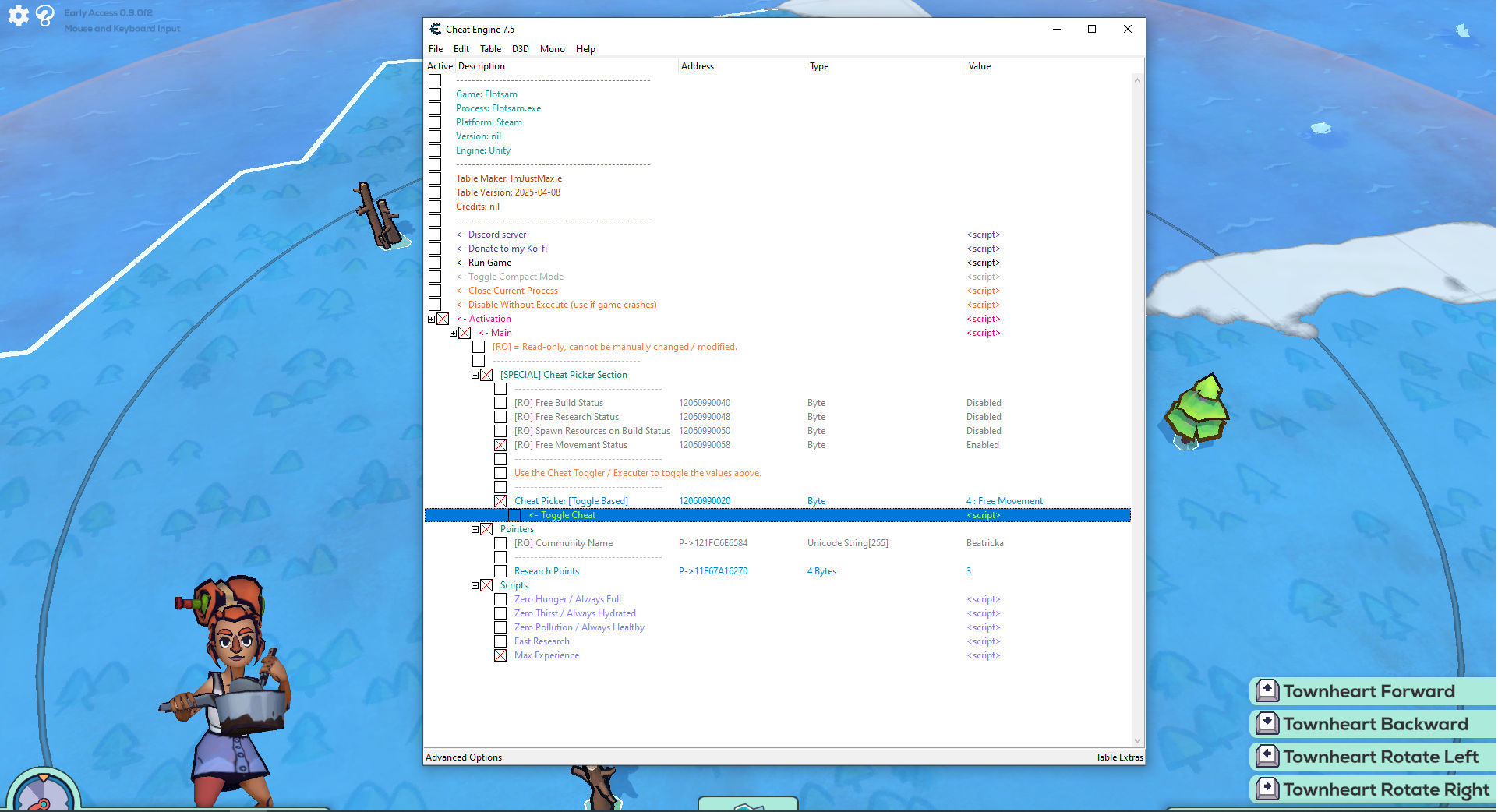Open the File menu
The image size is (1498, 812).
tap(436, 48)
